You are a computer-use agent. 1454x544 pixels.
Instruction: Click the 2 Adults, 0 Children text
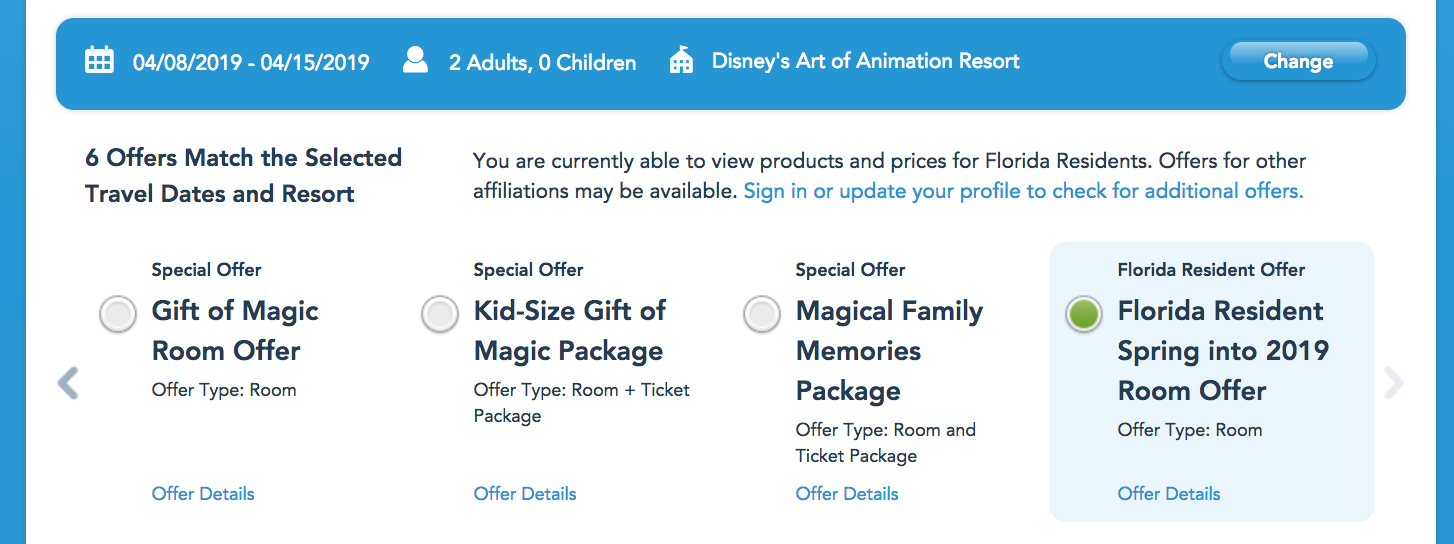[x=542, y=62]
